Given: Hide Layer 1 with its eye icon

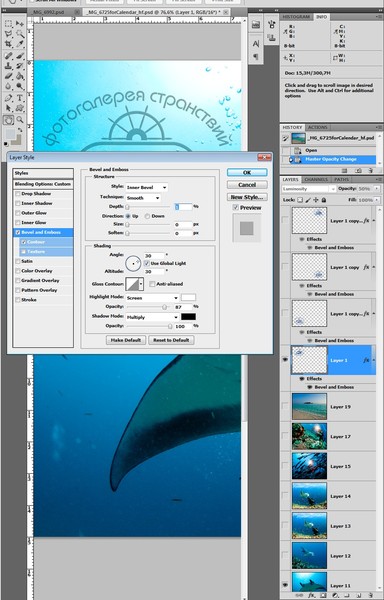Looking at the screenshot, I should point(285,360).
